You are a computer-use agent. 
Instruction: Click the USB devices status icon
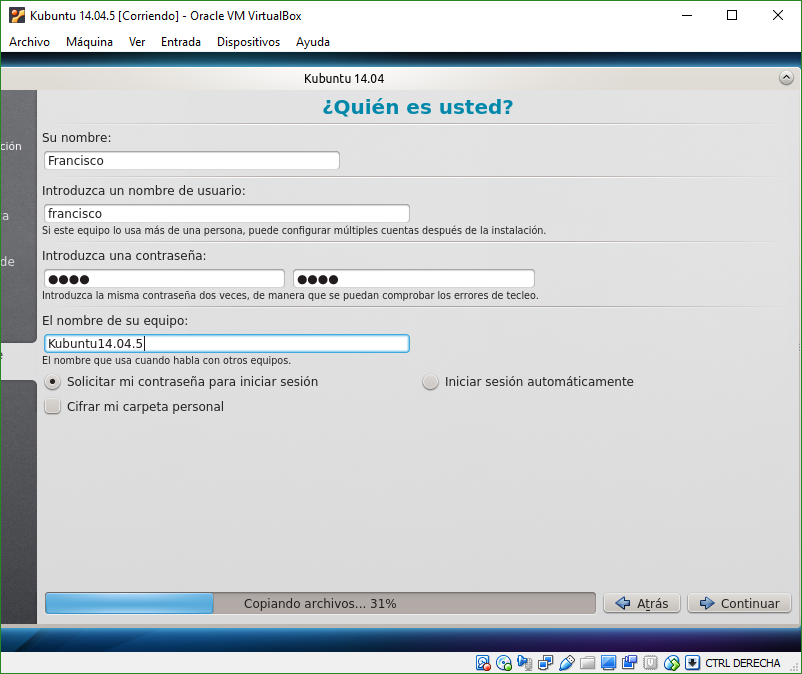[567, 663]
